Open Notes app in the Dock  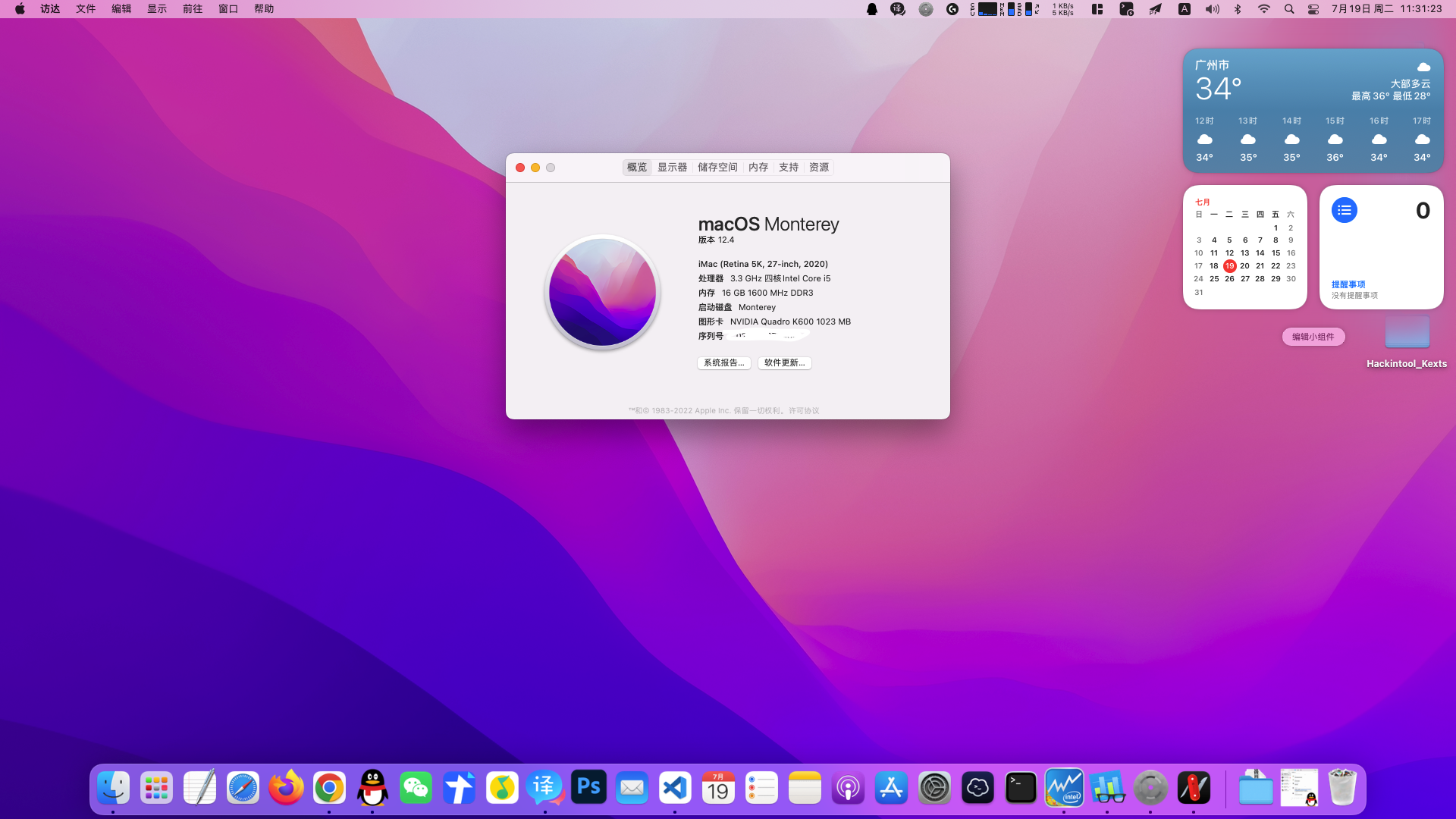(x=805, y=788)
